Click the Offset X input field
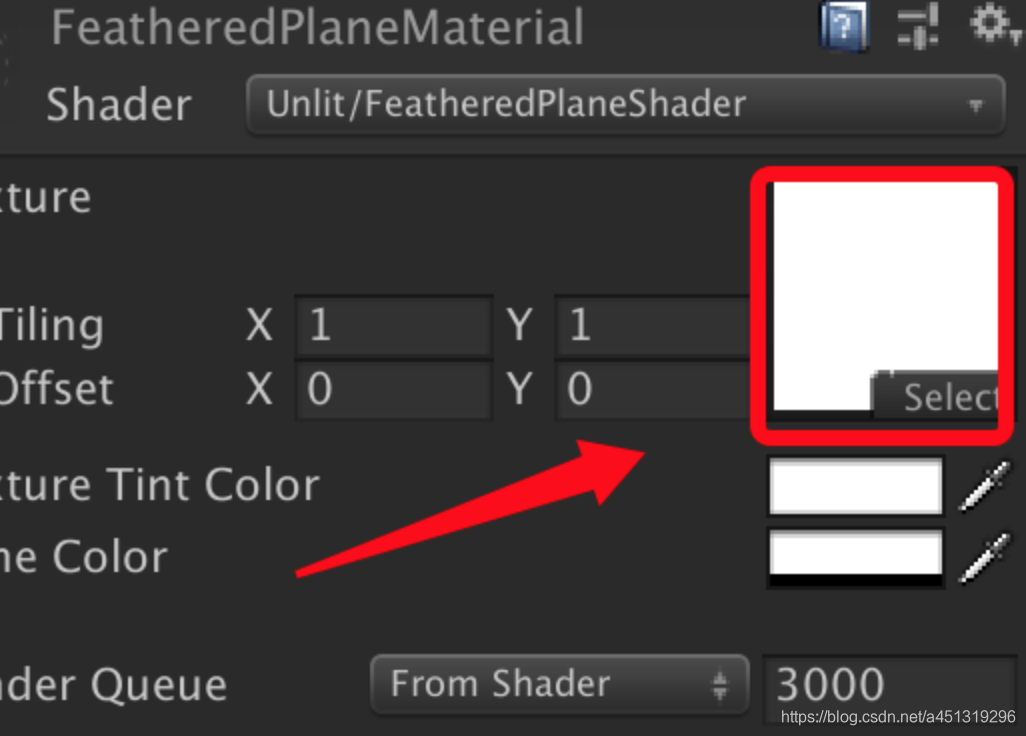 pyautogui.click(x=394, y=389)
